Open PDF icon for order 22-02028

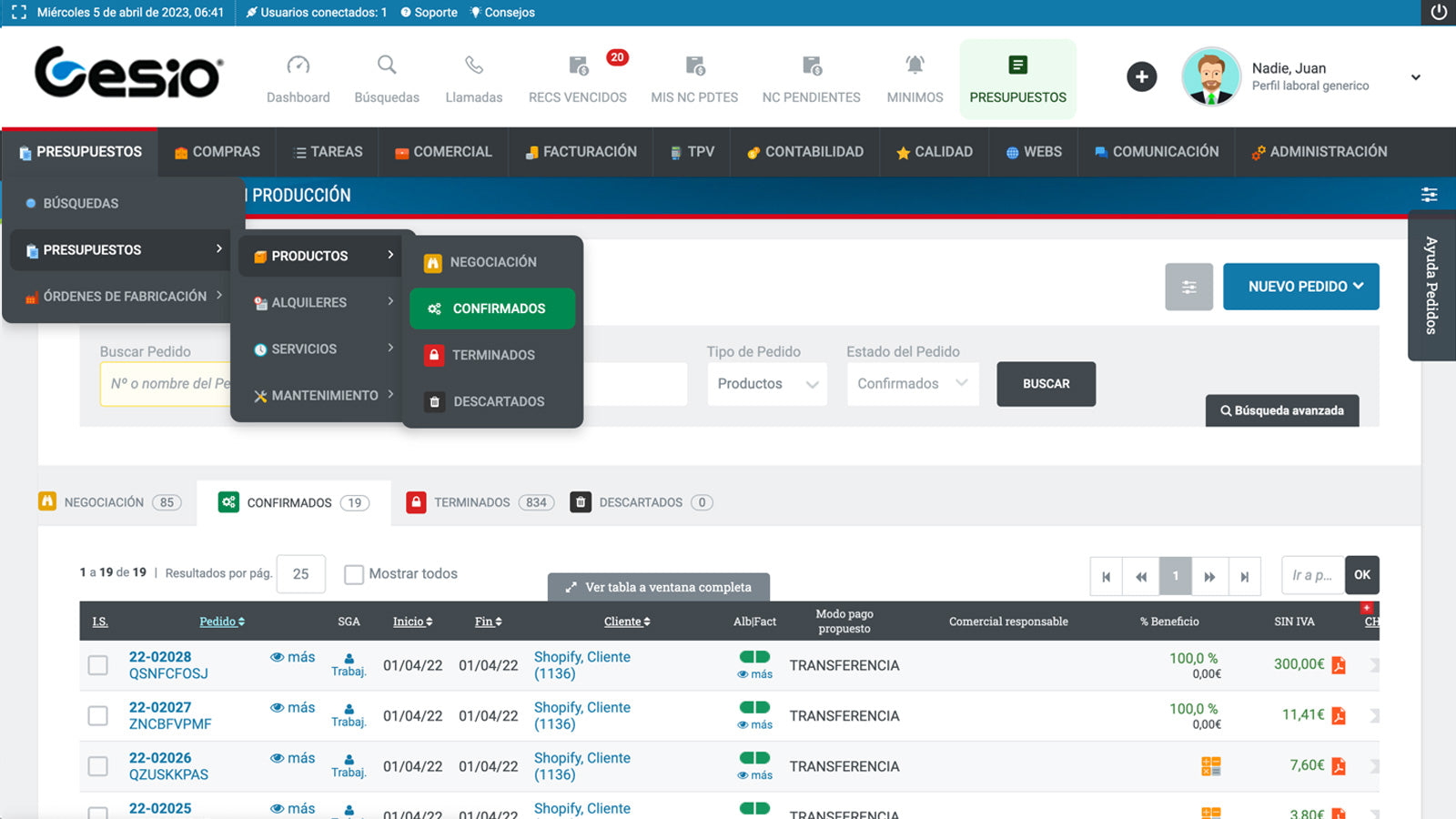point(1339,665)
